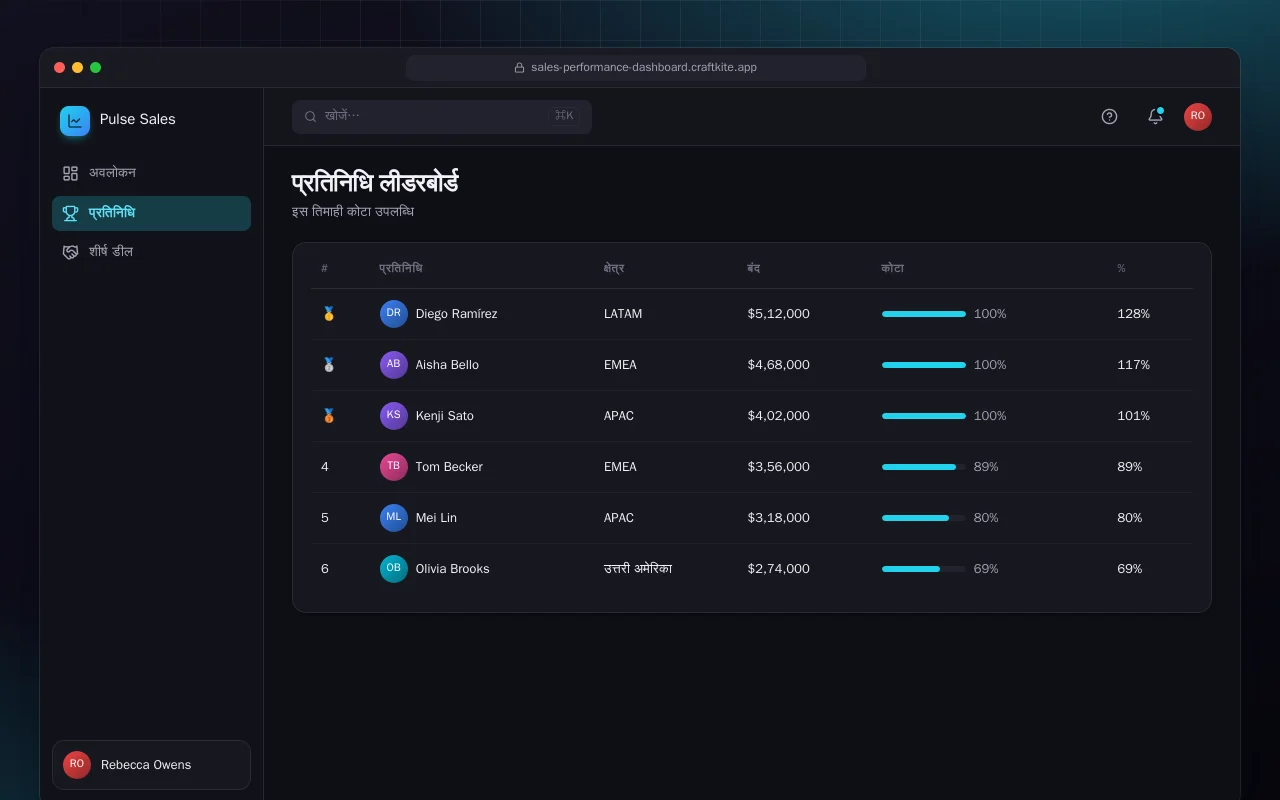Open the Rebecca Owens profile card
Viewport: 1280px width, 800px height.
(151, 765)
